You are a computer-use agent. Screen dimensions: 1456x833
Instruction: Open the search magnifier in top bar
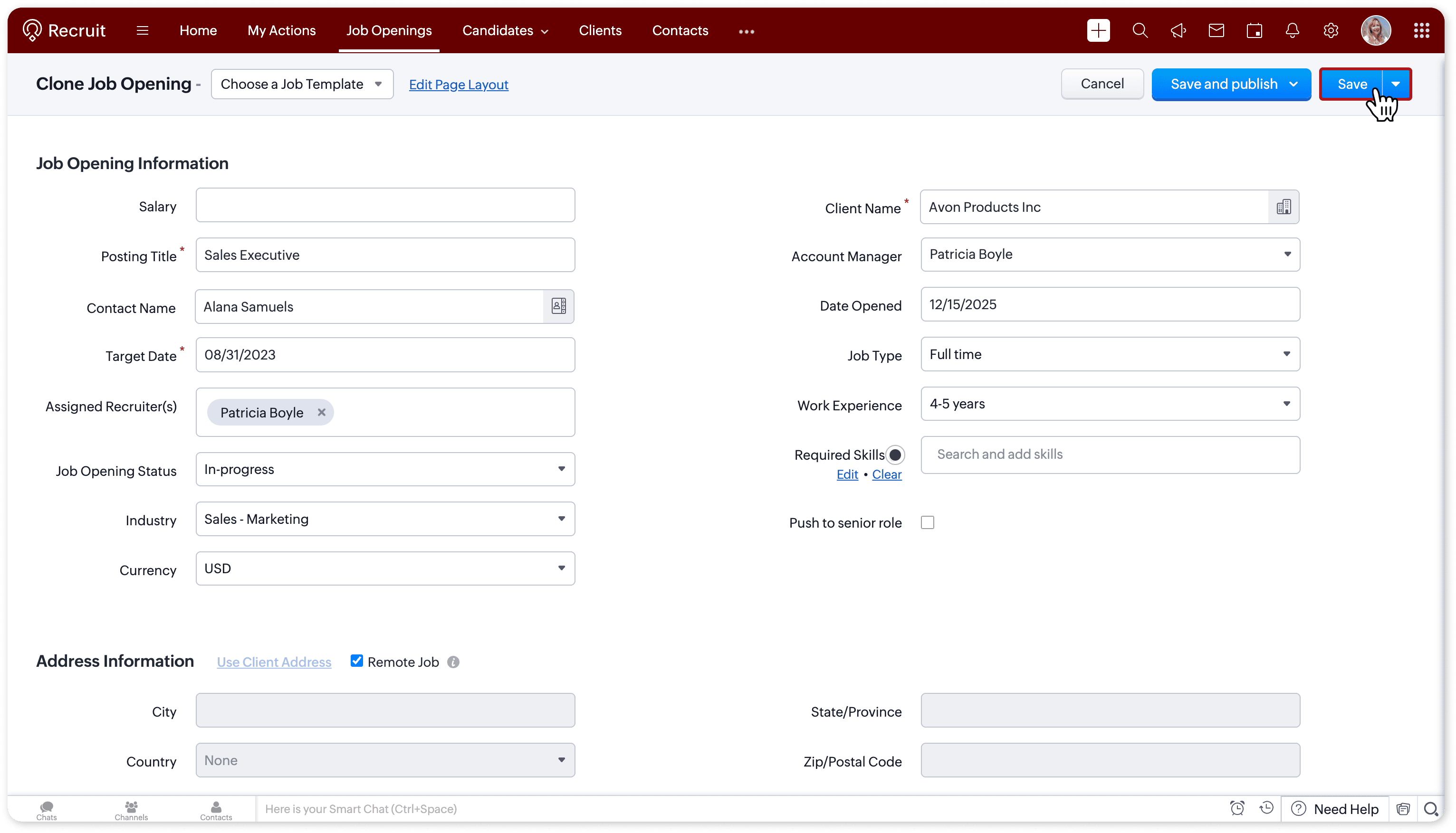pyautogui.click(x=1140, y=30)
